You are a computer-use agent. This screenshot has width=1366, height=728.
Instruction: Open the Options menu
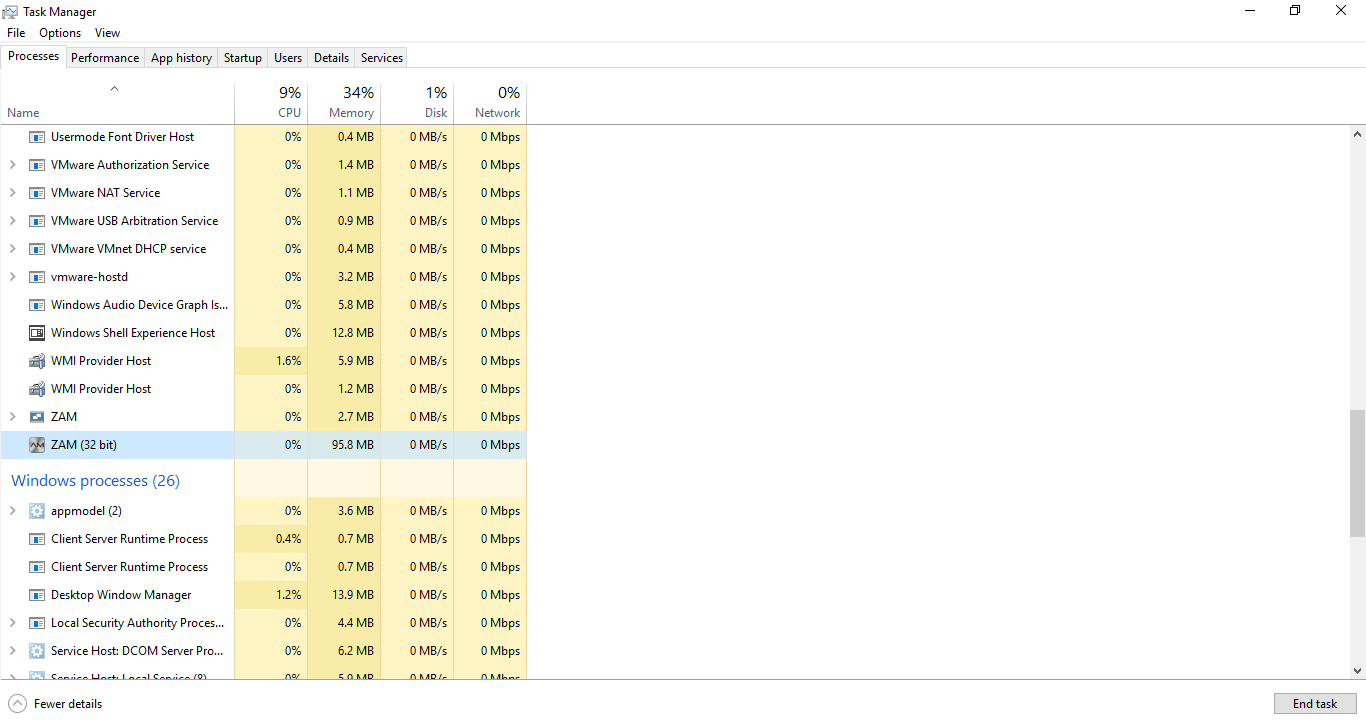coord(60,33)
